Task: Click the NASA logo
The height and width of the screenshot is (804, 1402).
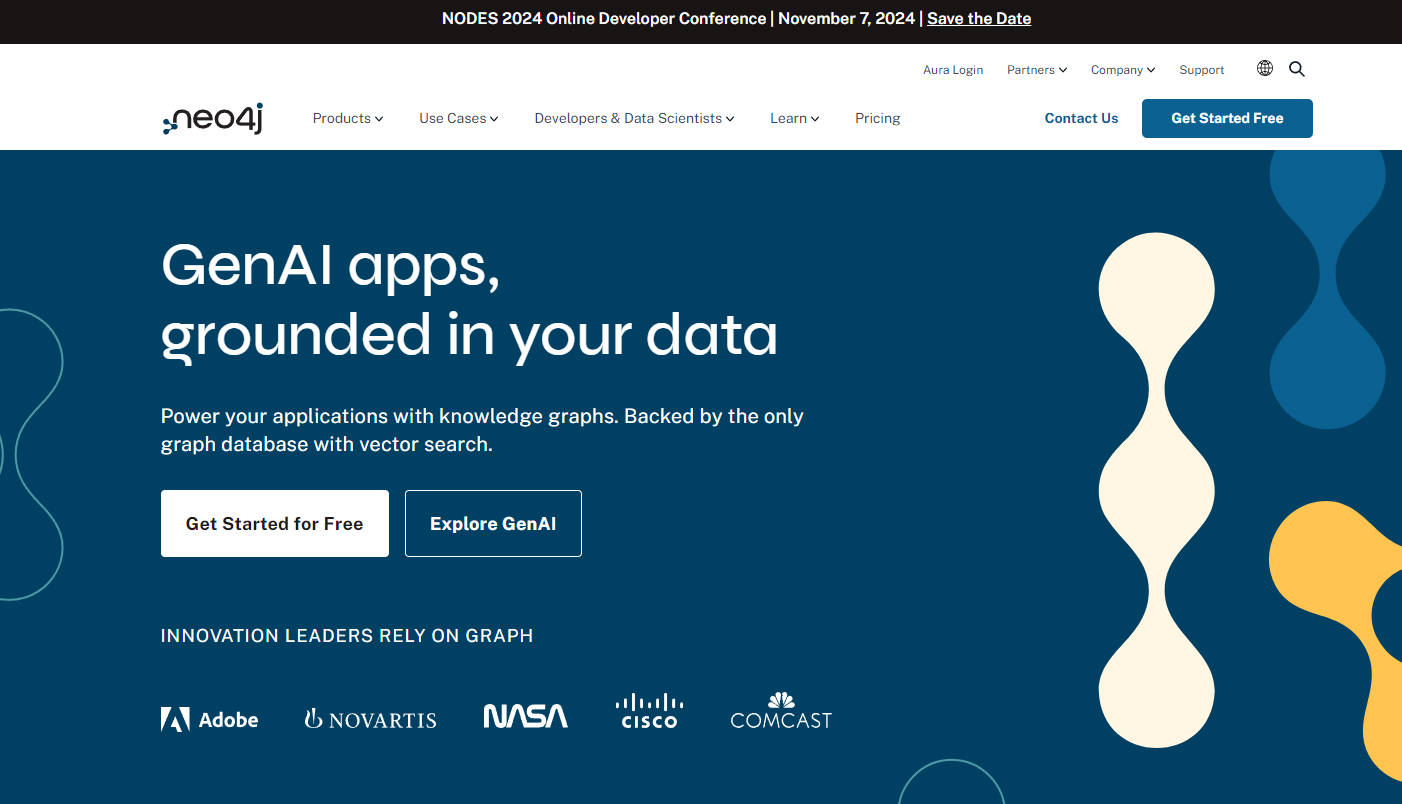Action: coord(526,716)
